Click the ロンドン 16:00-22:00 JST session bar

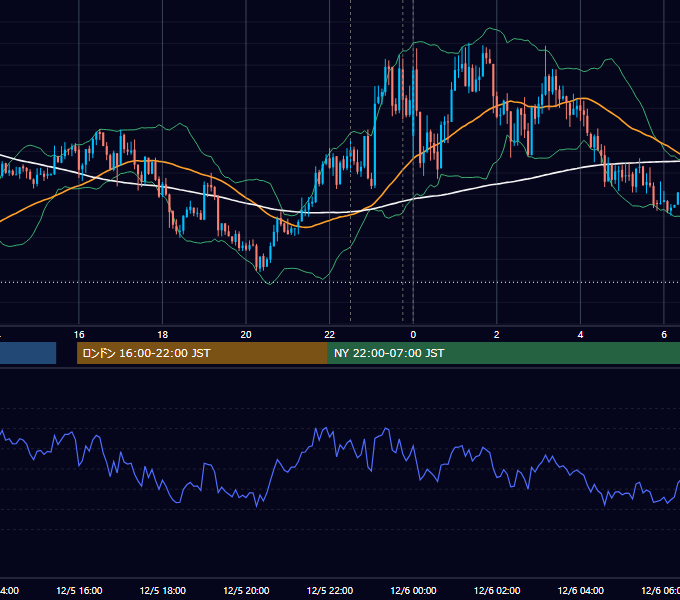202,353
